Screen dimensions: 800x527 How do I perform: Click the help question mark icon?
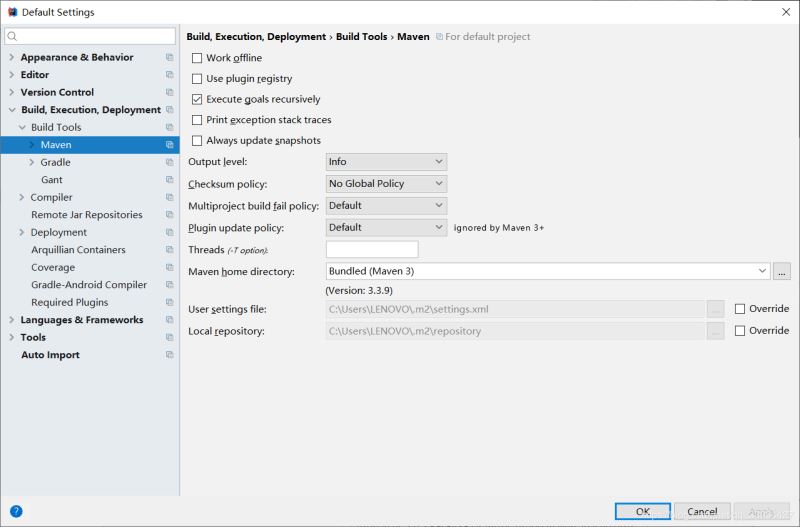coord(16,511)
